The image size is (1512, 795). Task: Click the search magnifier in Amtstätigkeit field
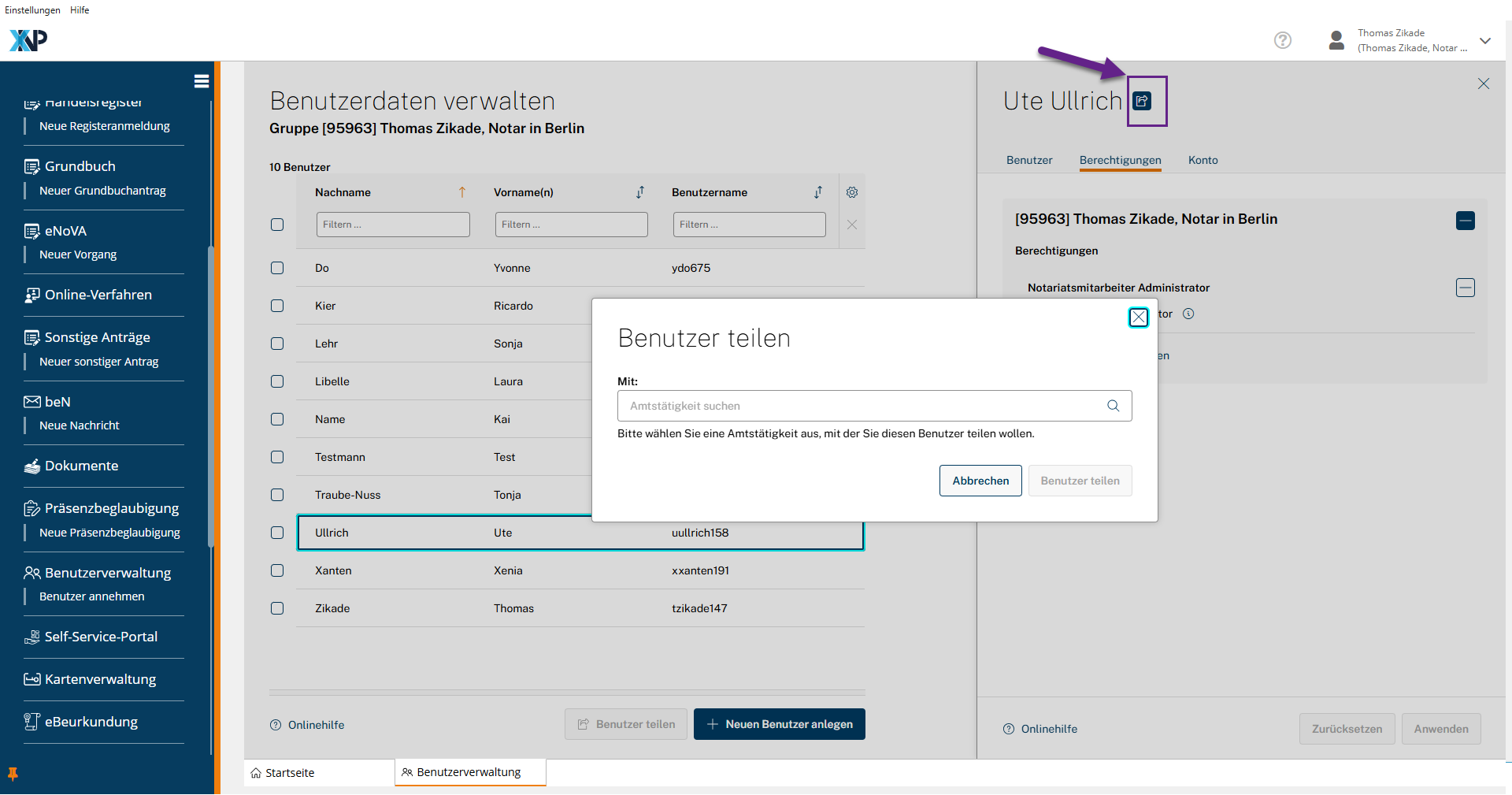(x=1113, y=406)
